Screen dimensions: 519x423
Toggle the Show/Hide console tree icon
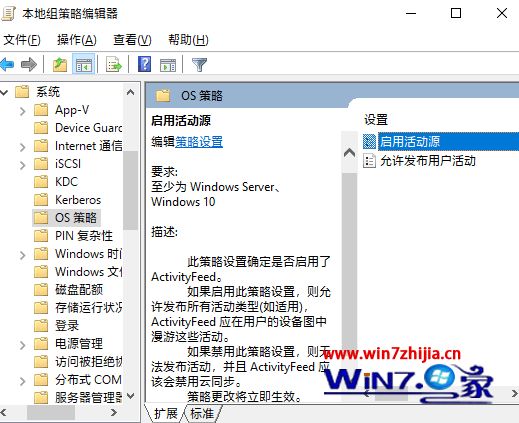[x=84, y=64]
